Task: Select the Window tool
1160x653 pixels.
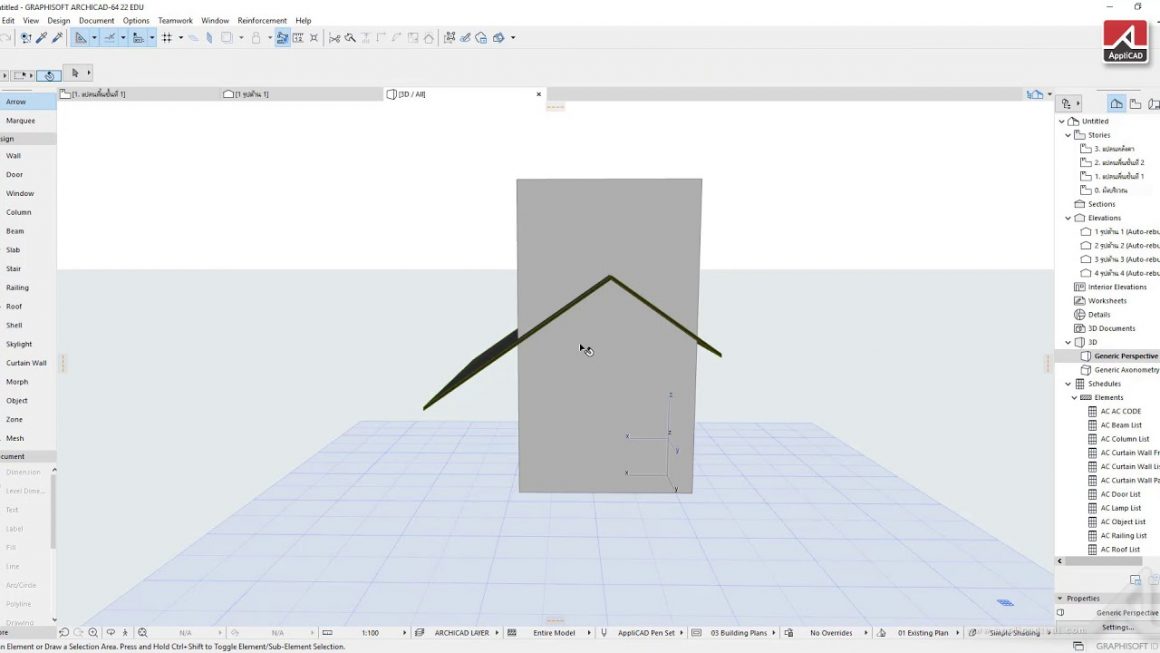Action: pos(20,194)
